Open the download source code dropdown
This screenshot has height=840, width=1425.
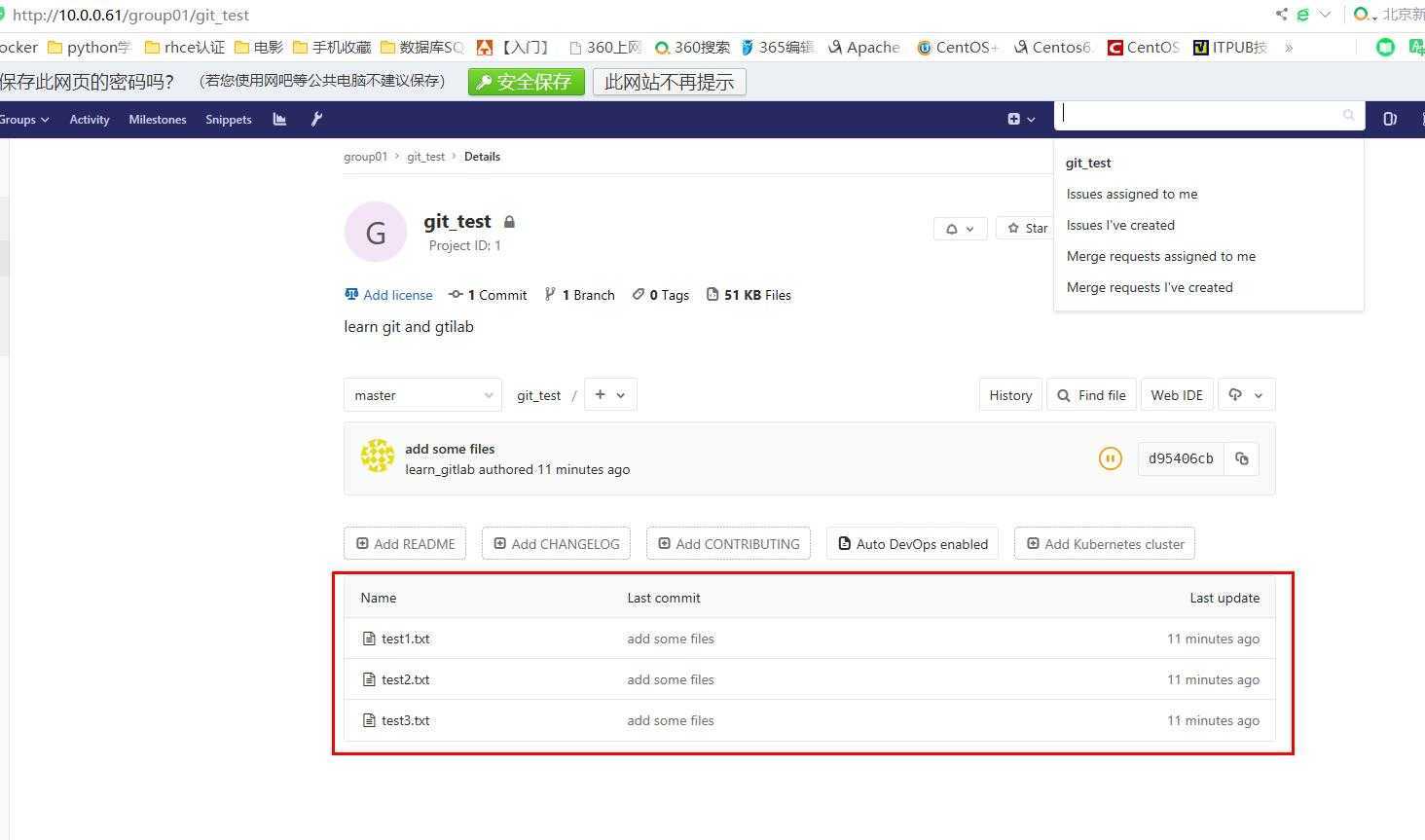pyautogui.click(x=1246, y=394)
